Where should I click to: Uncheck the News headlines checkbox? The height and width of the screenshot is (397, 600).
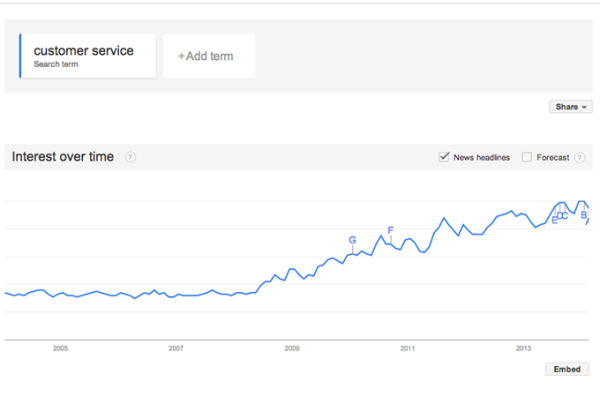[444, 157]
